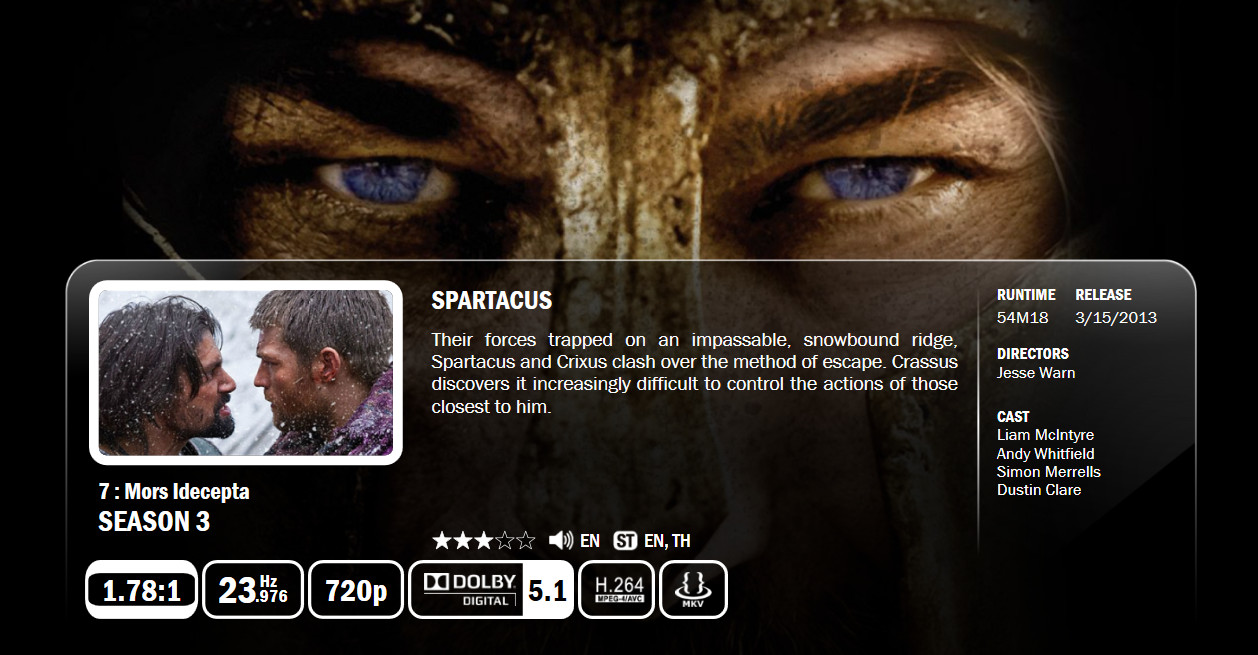Click the speaker audio language icon
This screenshot has height=655, width=1258.
pyautogui.click(x=561, y=541)
